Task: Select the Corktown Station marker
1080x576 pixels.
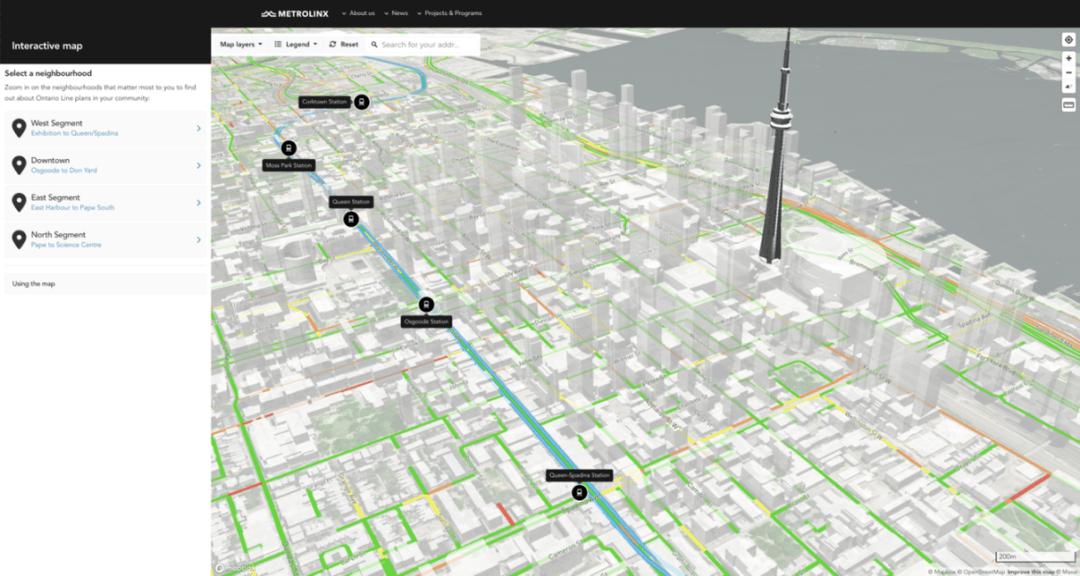Action: tap(361, 101)
